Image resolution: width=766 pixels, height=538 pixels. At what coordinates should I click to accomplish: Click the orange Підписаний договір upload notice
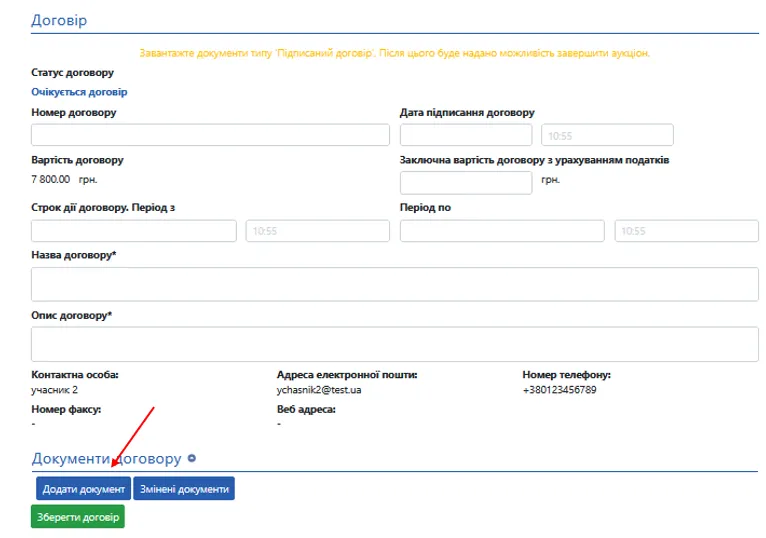pos(395,53)
